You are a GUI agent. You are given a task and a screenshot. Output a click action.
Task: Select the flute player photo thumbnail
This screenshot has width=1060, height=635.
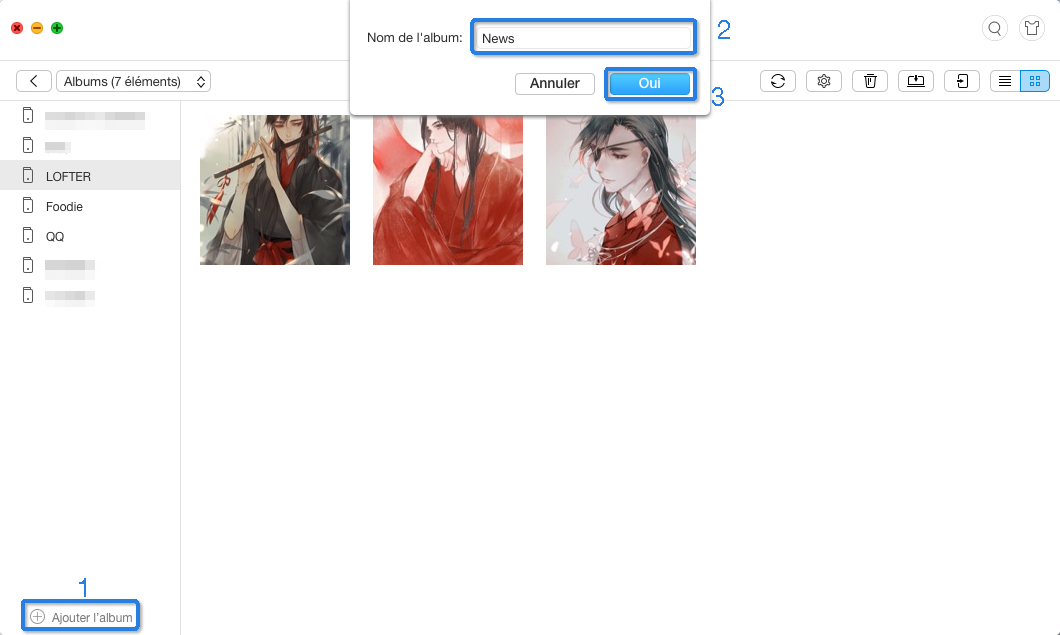275,189
